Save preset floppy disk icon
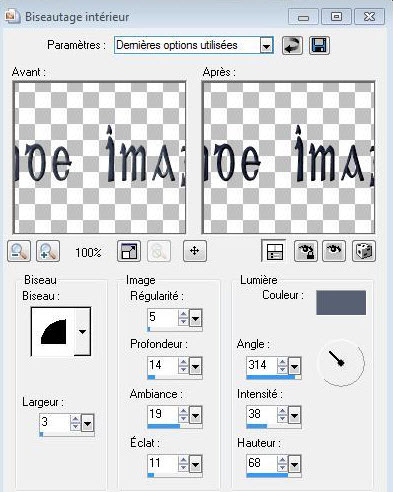This screenshot has height=492, width=393. [x=319, y=45]
